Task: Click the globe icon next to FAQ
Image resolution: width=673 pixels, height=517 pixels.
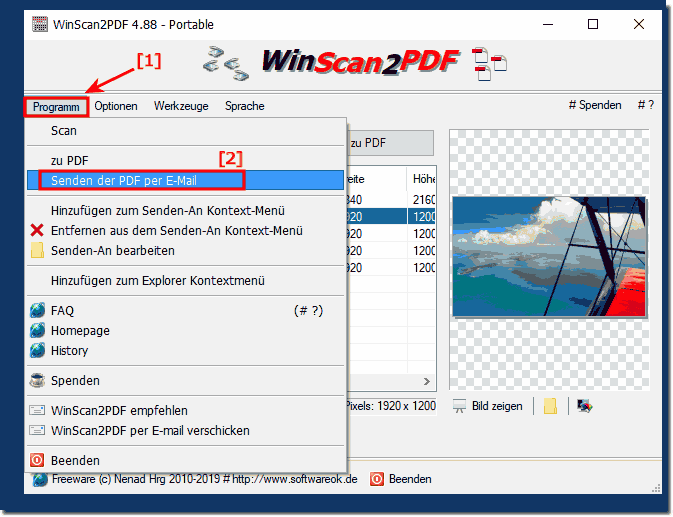Action: 37,310
